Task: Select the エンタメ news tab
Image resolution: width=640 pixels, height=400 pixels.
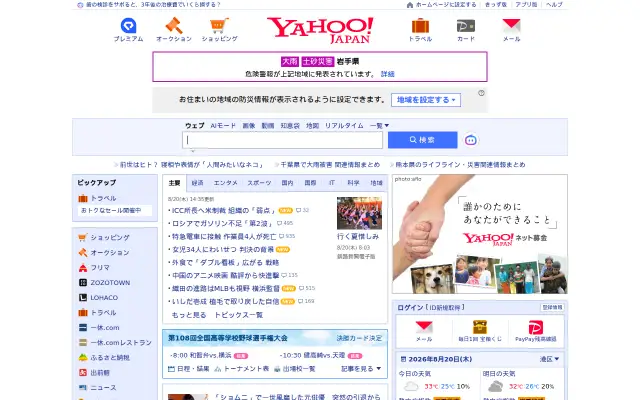Action: (225, 183)
